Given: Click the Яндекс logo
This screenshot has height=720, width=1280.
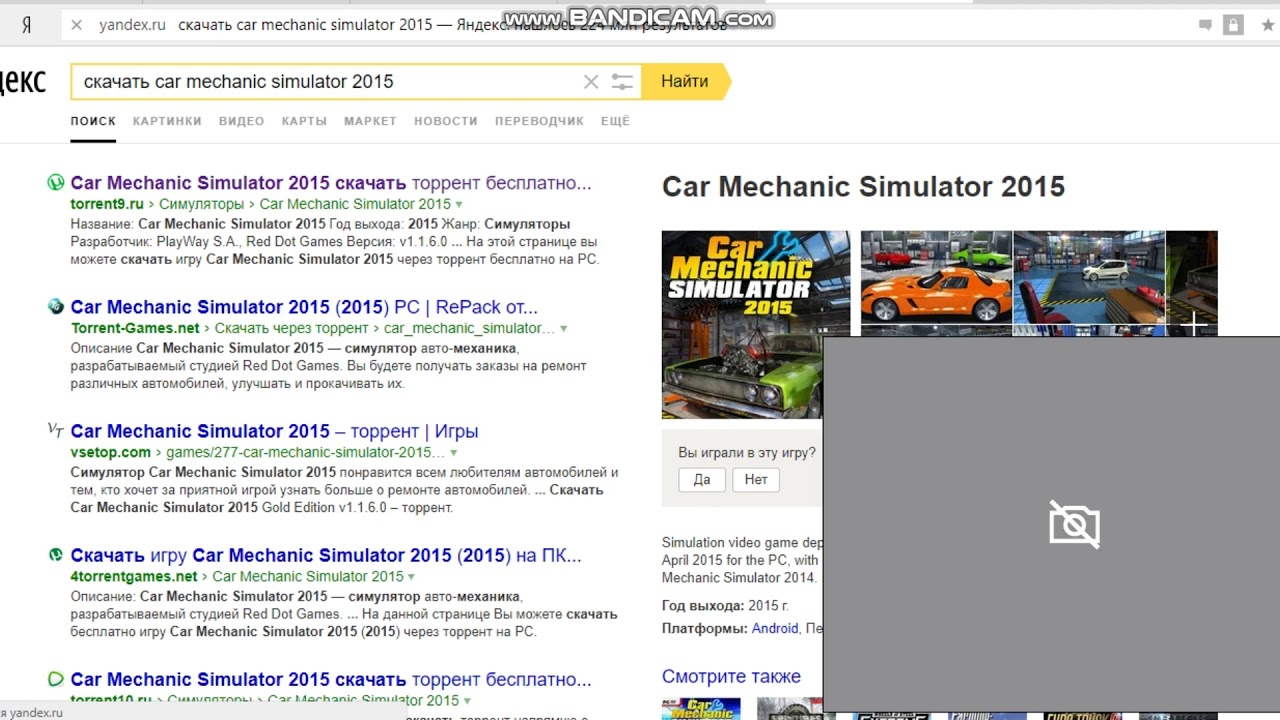Looking at the screenshot, I should pos(23,81).
